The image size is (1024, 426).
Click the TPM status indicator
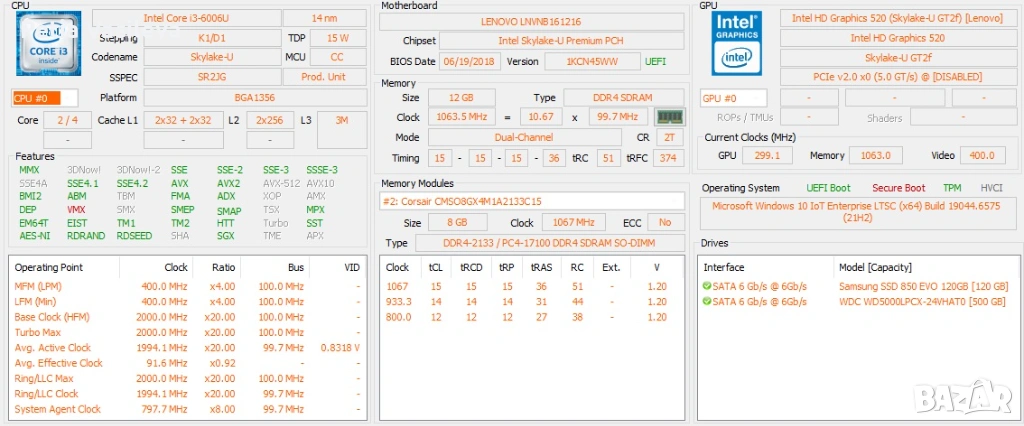(x=952, y=188)
